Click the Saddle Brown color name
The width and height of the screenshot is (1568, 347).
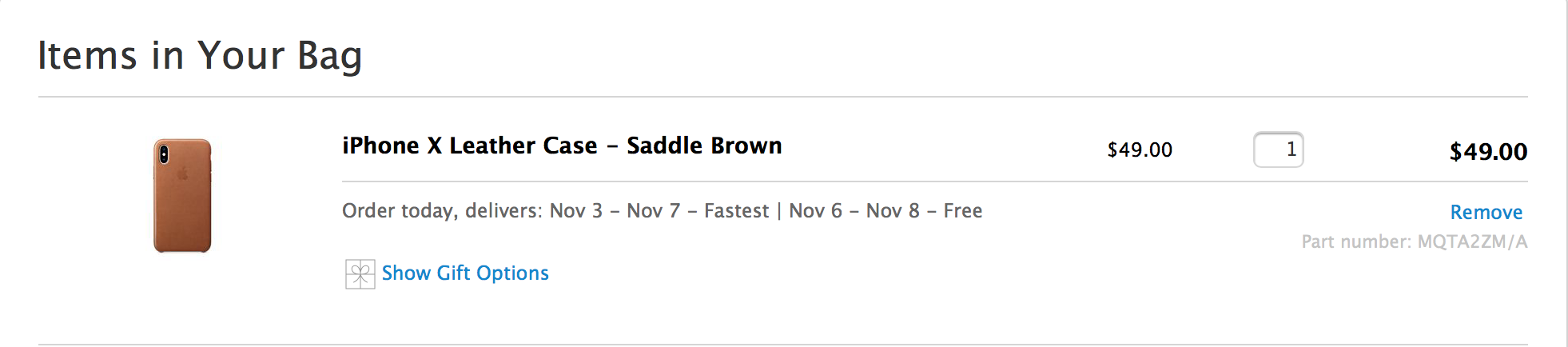coord(704,146)
